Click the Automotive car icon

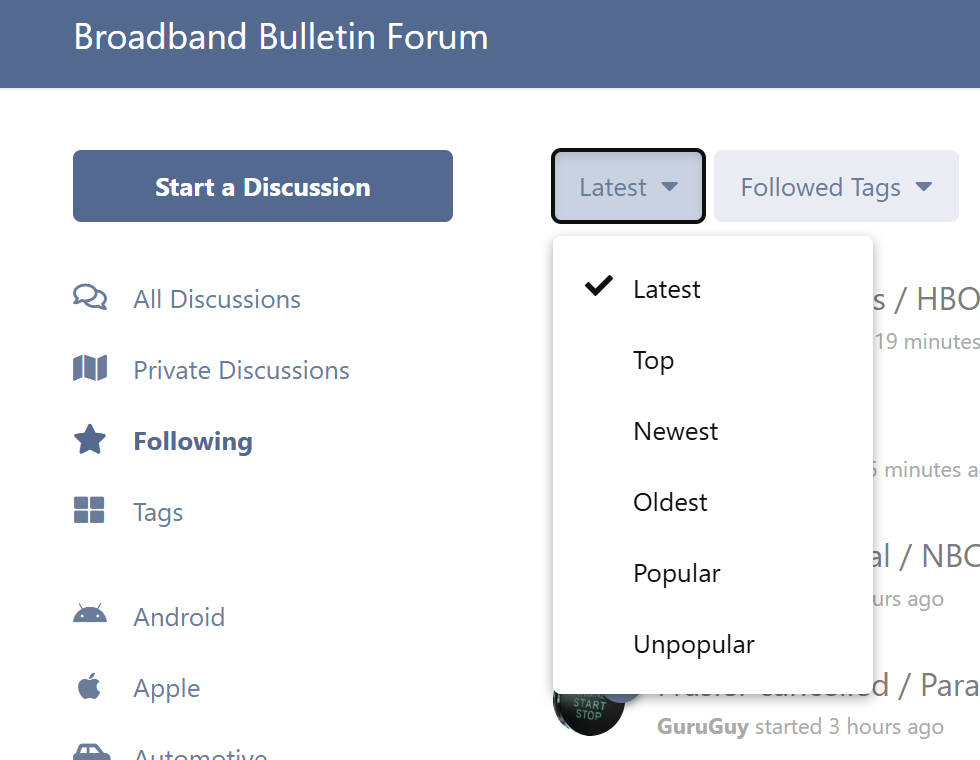coord(91,752)
